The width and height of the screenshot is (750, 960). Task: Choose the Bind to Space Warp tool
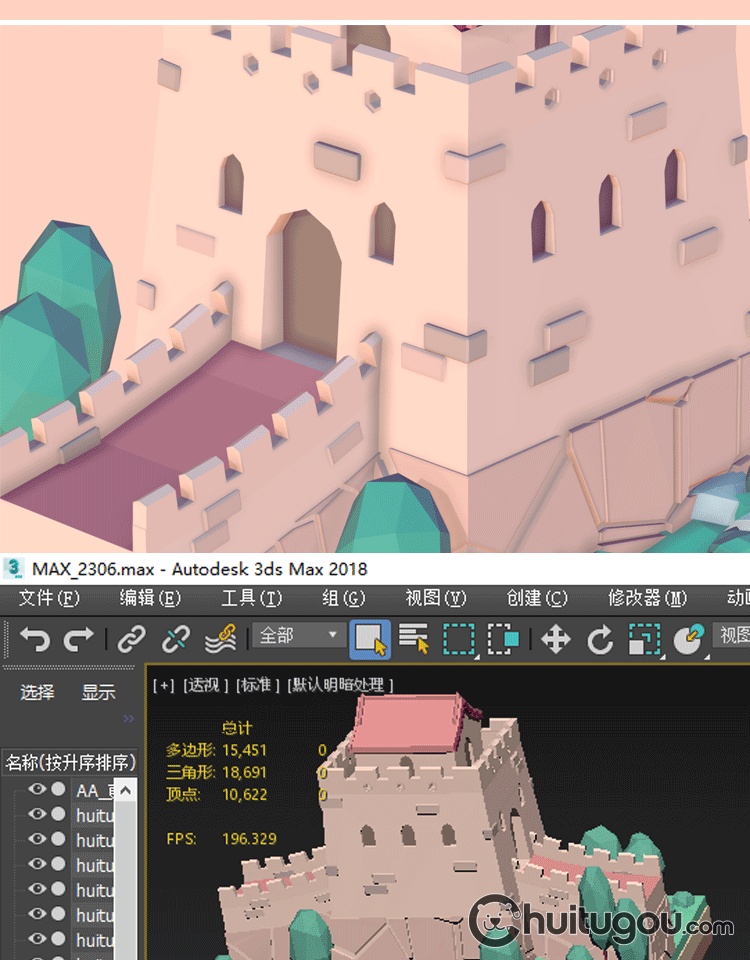tap(220, 640)
